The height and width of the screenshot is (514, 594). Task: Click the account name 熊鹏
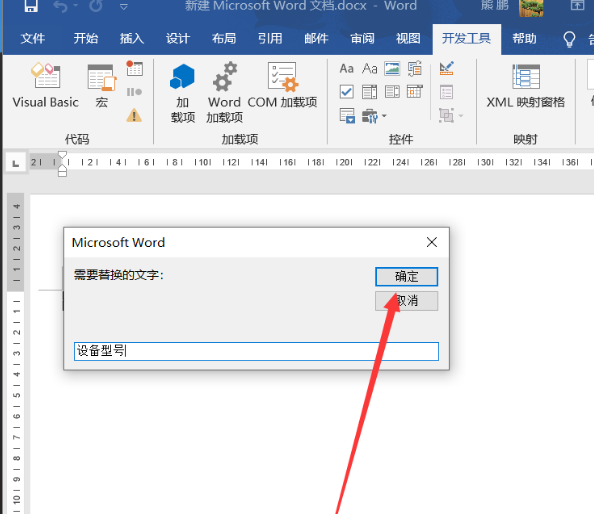(x=495, y=6)
